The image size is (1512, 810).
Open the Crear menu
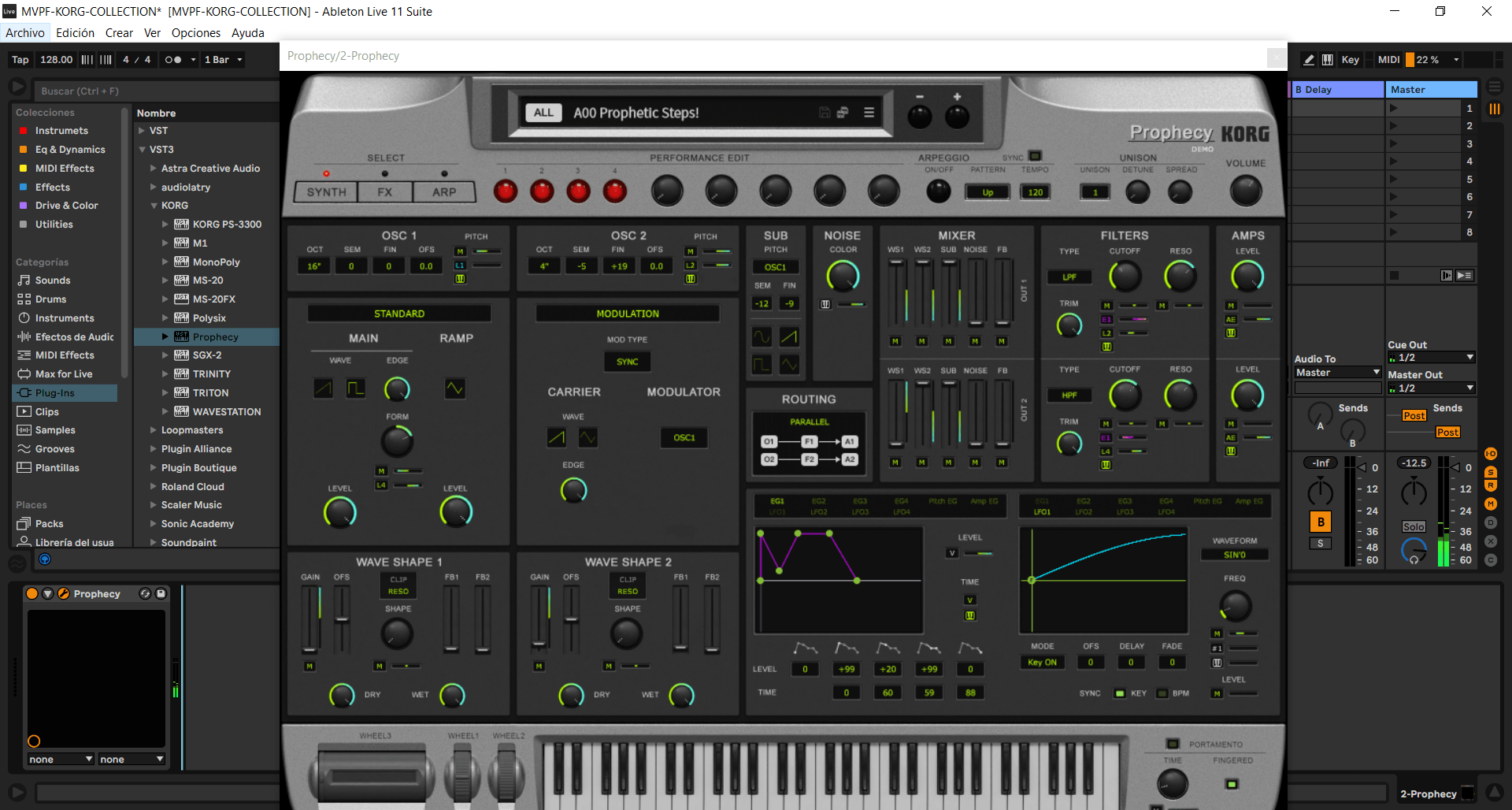119,33
